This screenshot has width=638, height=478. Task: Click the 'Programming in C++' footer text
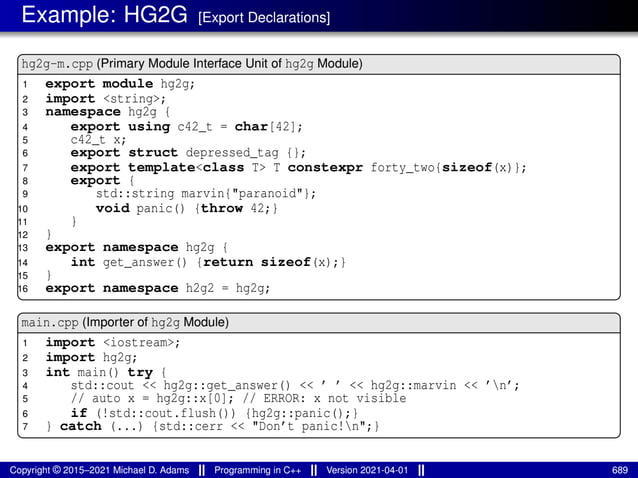click(x=258, y=470)
